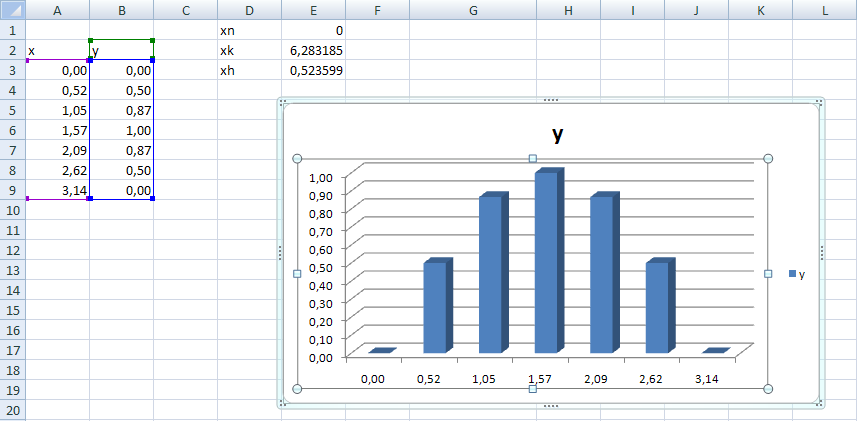Grab plot area bottom-right corner handle
Image resolution: width=857 pixels, height=421 pixels.
tap(768, 389)
